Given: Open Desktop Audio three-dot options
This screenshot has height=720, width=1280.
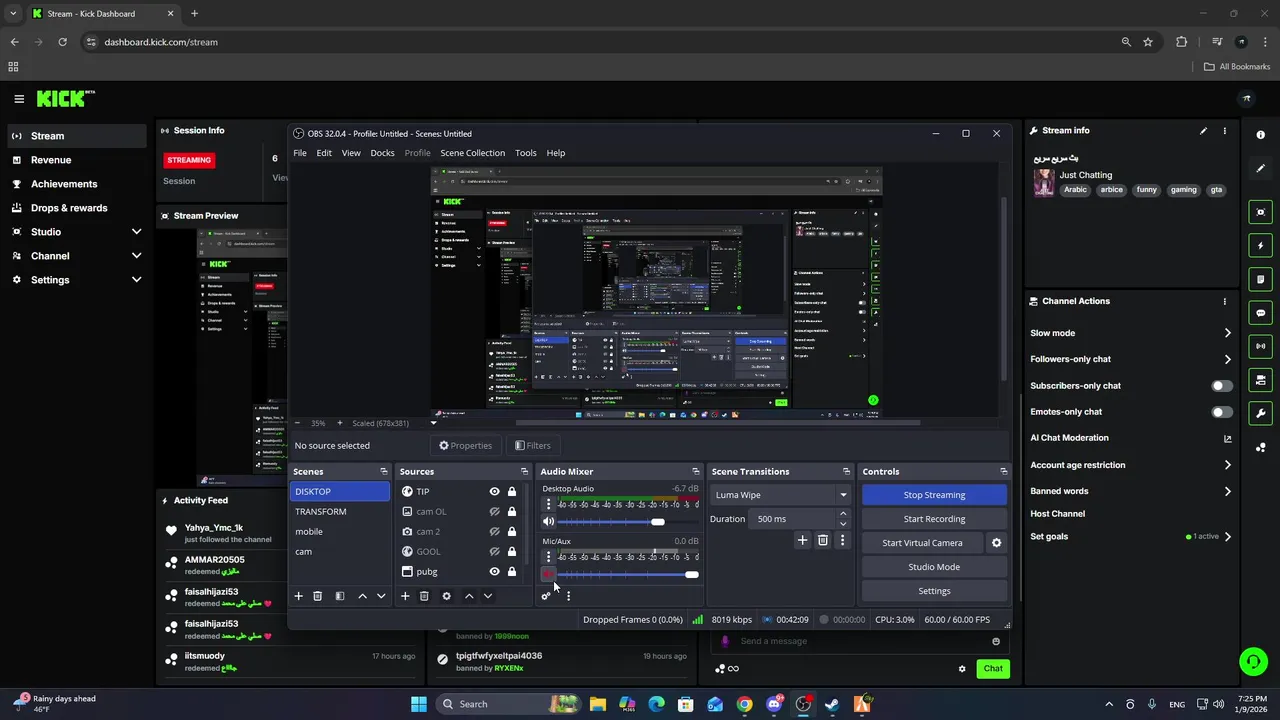Looking at the screenshot, I should coord(548,504).
